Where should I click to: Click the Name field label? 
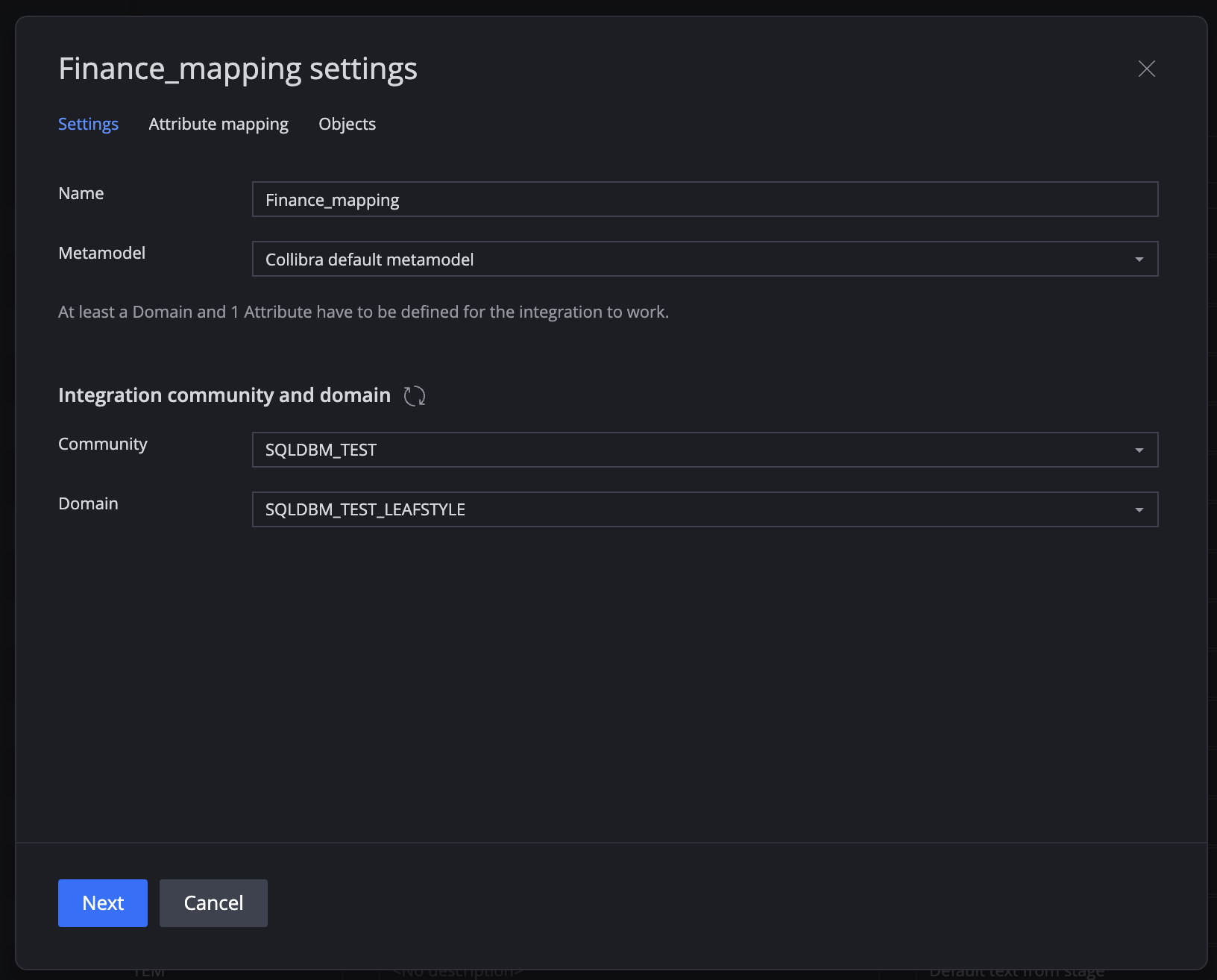pos(81,194)
